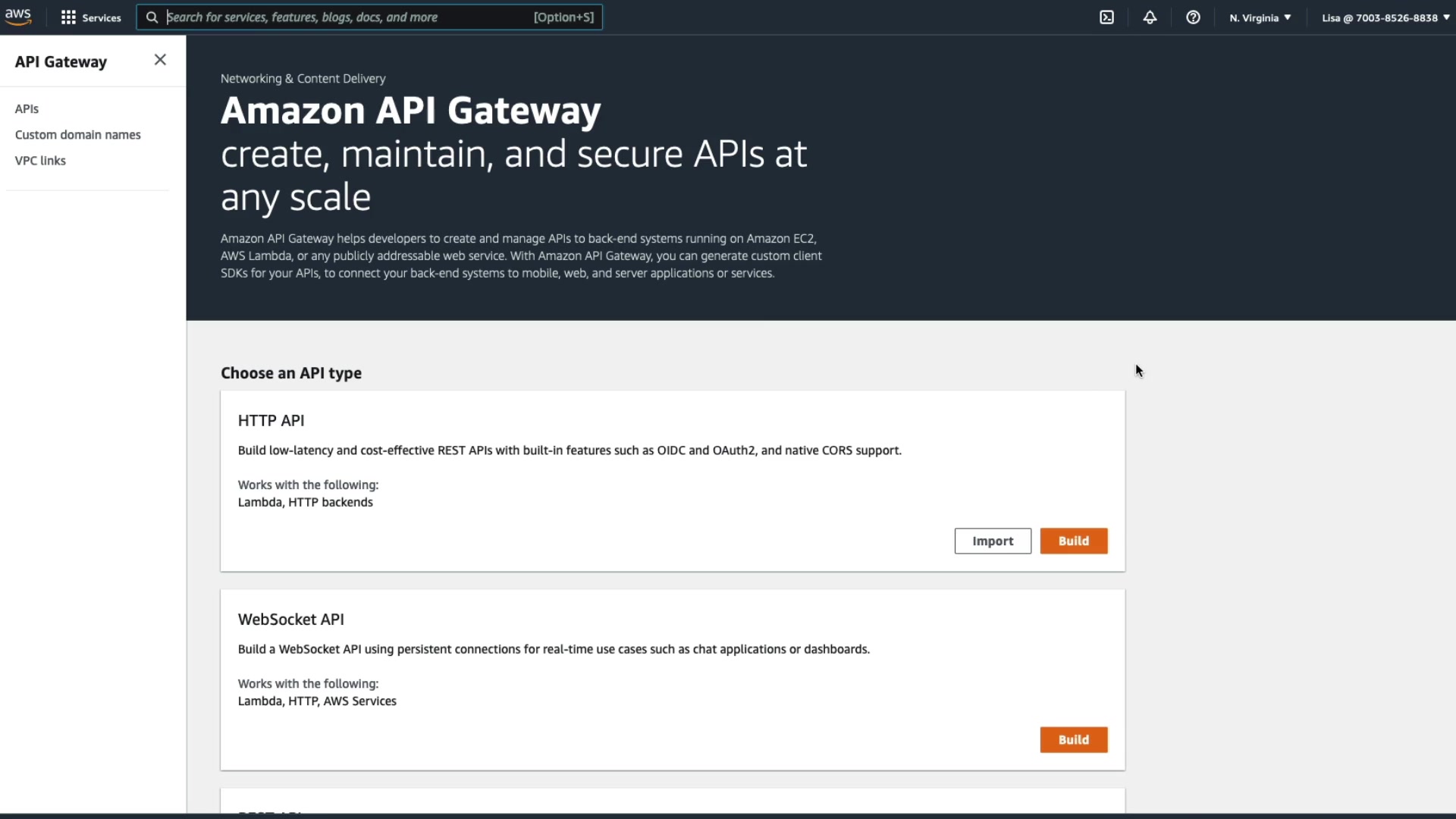Expand the N. Virginia region dropdown
The width and height of the screenshot is (1456, 819).
tap(1260, 17)
